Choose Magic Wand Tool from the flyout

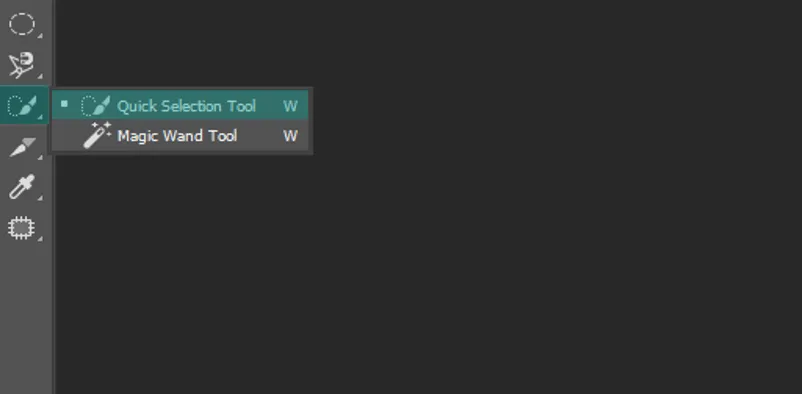pos(180,136)
